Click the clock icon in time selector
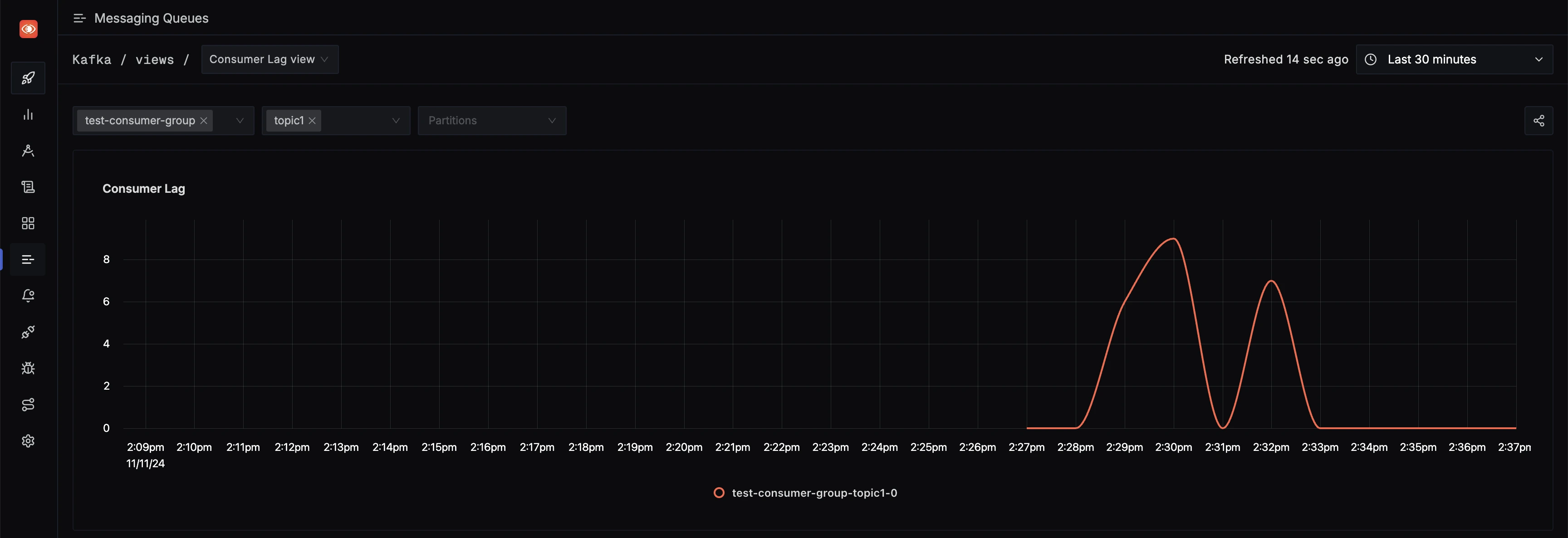This screenshot has height=538, width=1568. (1371, 59)
